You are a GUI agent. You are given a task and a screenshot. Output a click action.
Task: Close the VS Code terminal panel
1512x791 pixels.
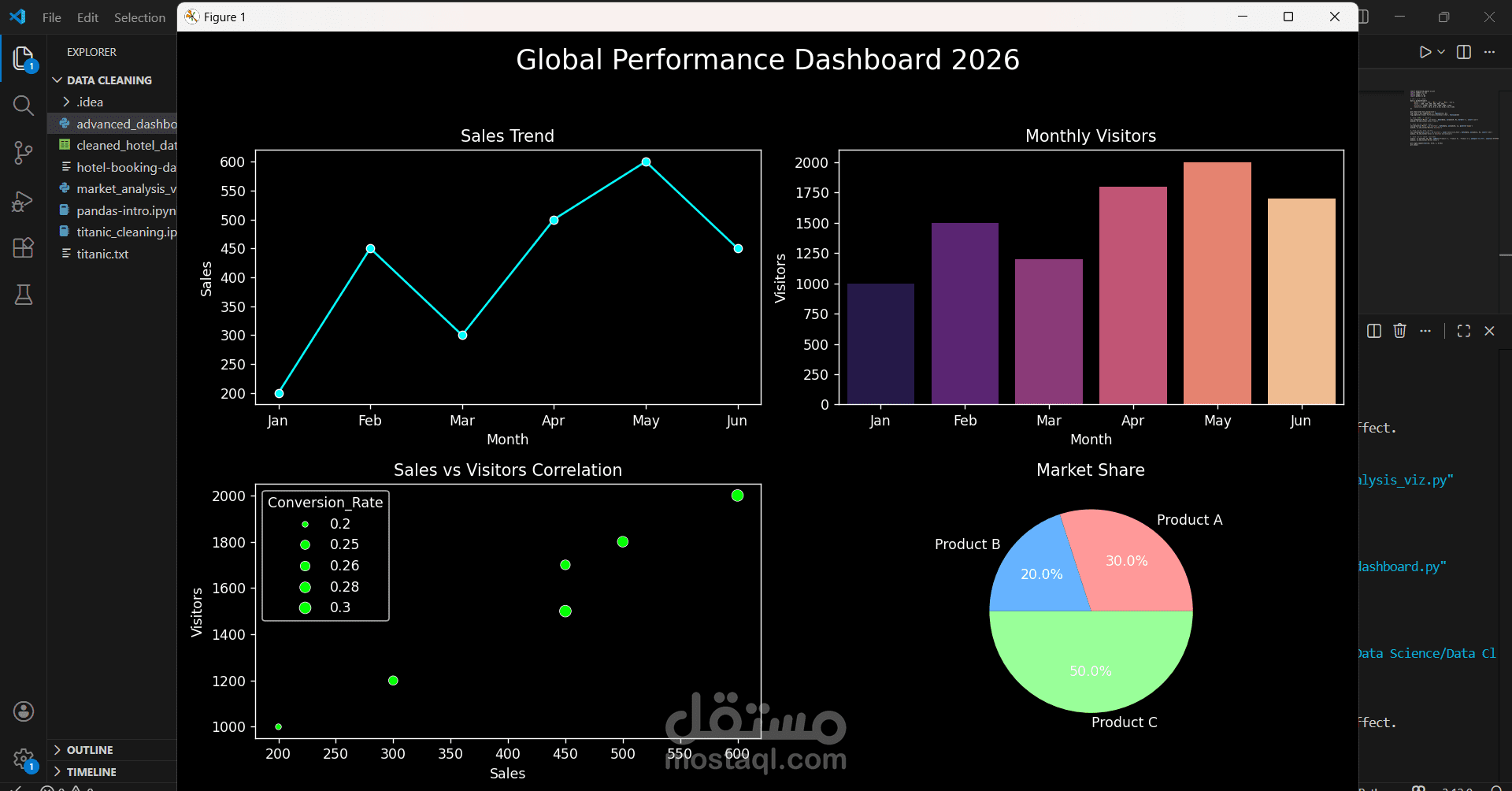(1489, 331)
